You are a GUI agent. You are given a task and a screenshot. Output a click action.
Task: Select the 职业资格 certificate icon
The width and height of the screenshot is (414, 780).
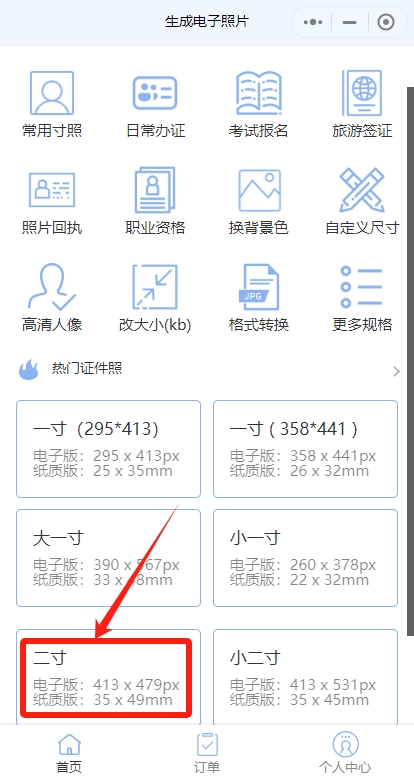pos(155,190)
